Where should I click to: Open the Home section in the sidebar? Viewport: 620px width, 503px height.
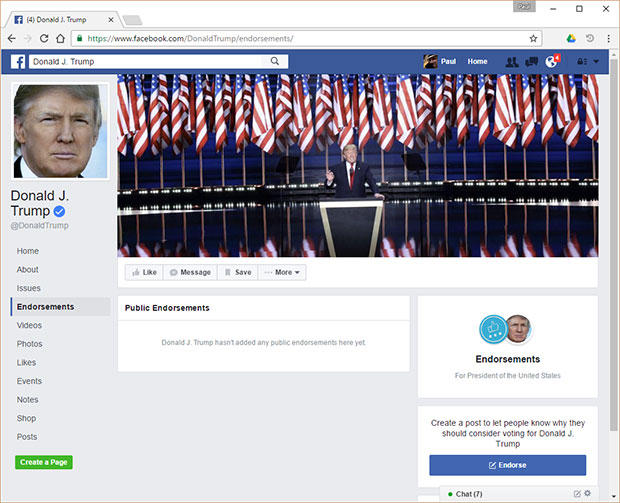click(x=28, y=251)
